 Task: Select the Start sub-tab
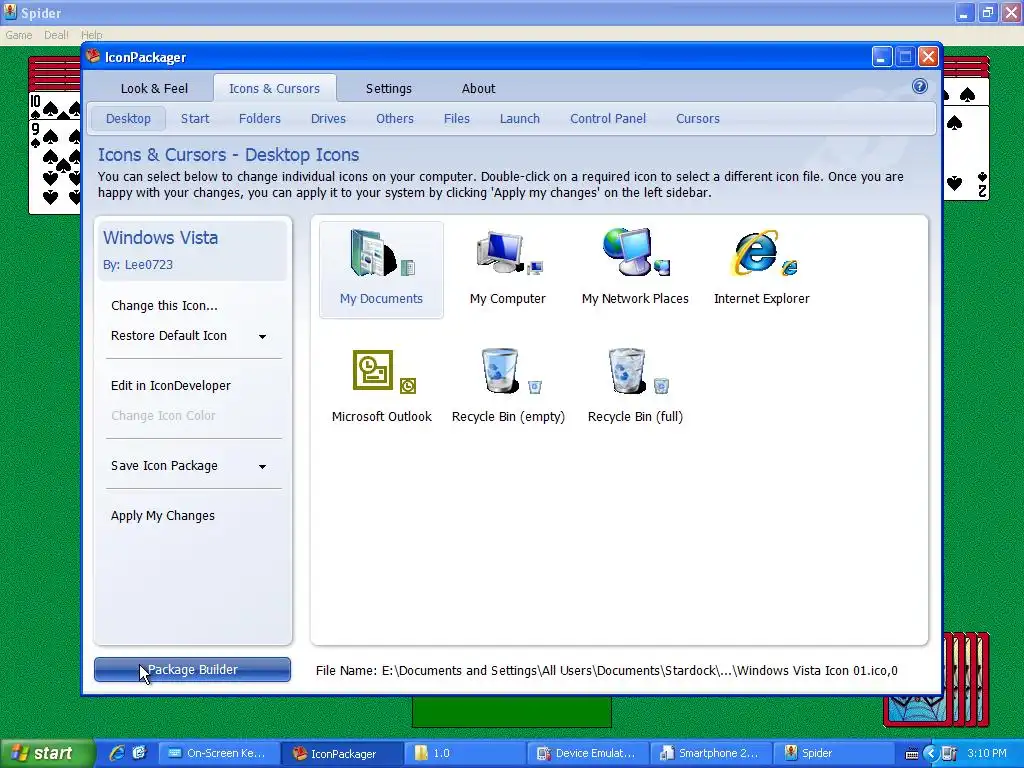point(195,118)
